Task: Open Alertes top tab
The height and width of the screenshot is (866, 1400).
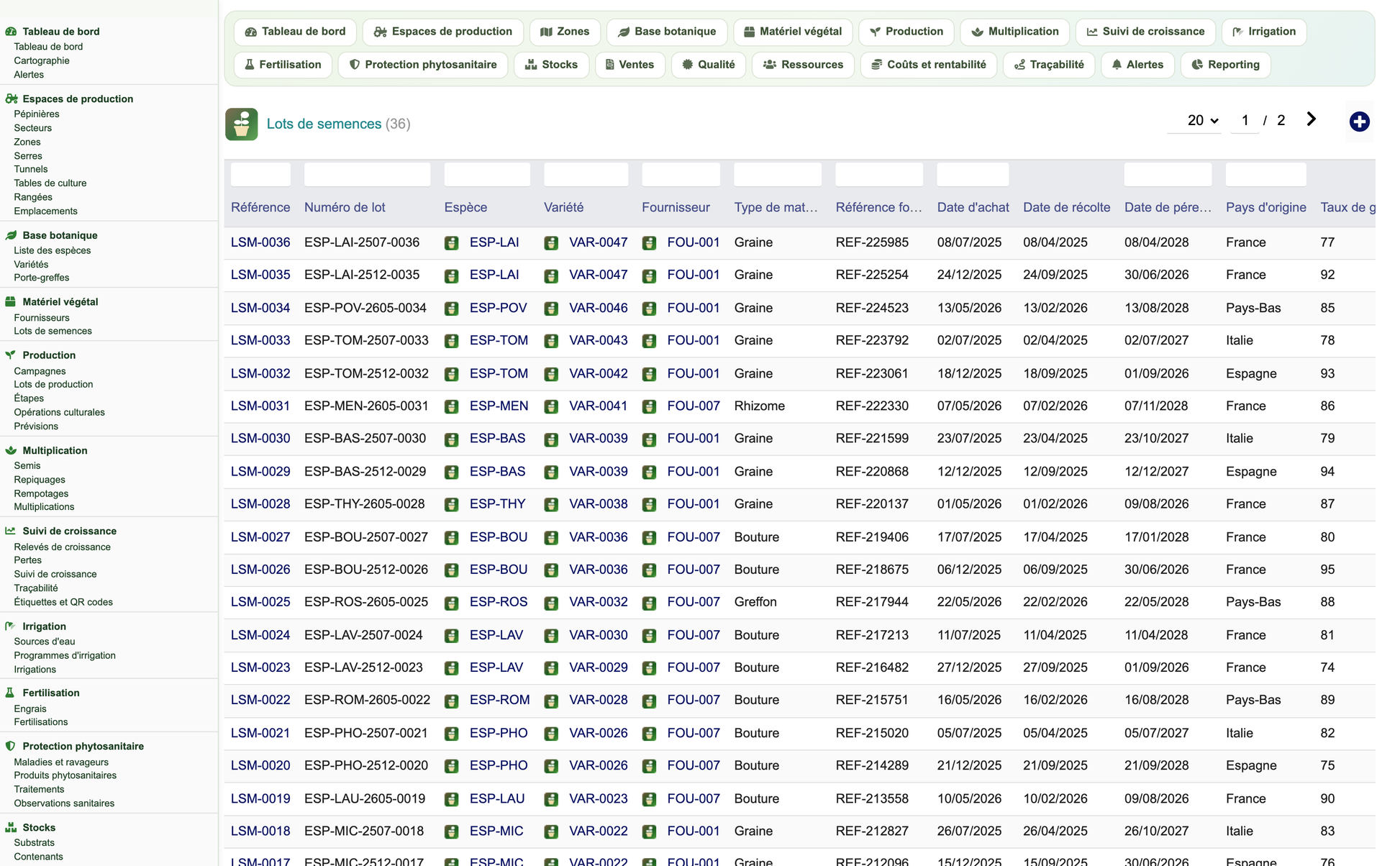Action: coord(1137,65)
